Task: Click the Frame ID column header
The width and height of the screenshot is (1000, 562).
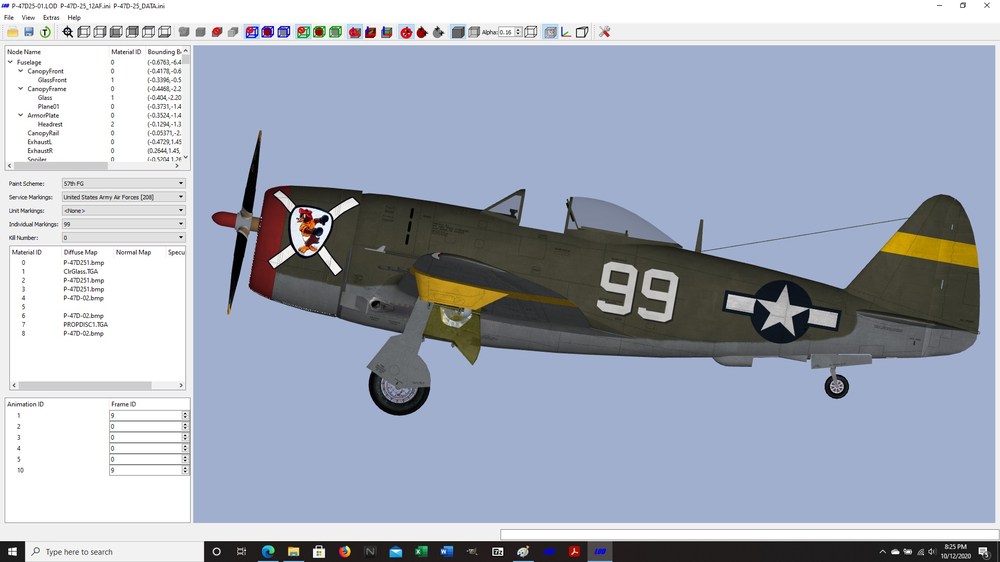Action: pos(124,404)
